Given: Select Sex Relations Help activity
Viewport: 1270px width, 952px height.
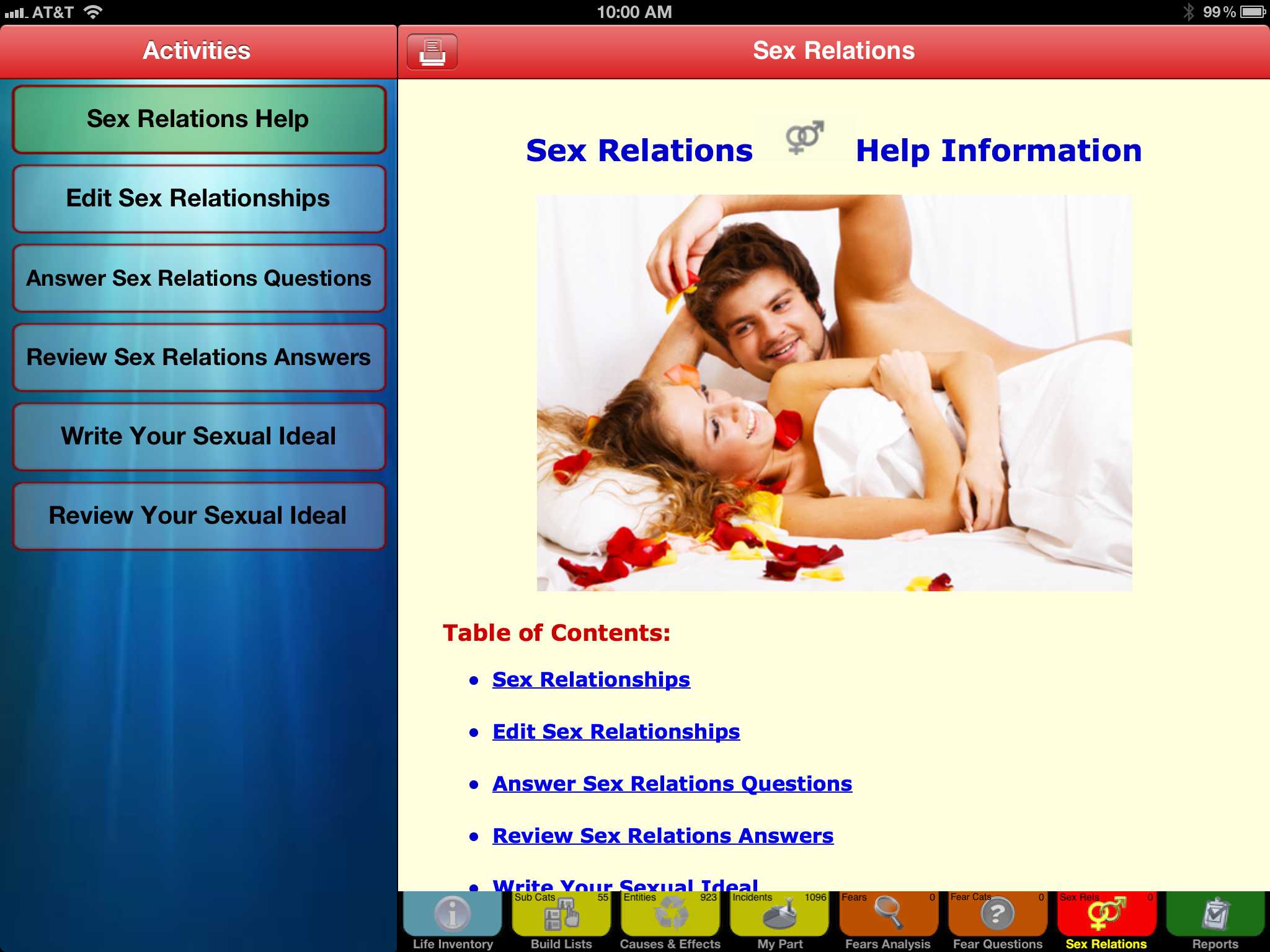Looking at the screenshot, I should point(198,119).
